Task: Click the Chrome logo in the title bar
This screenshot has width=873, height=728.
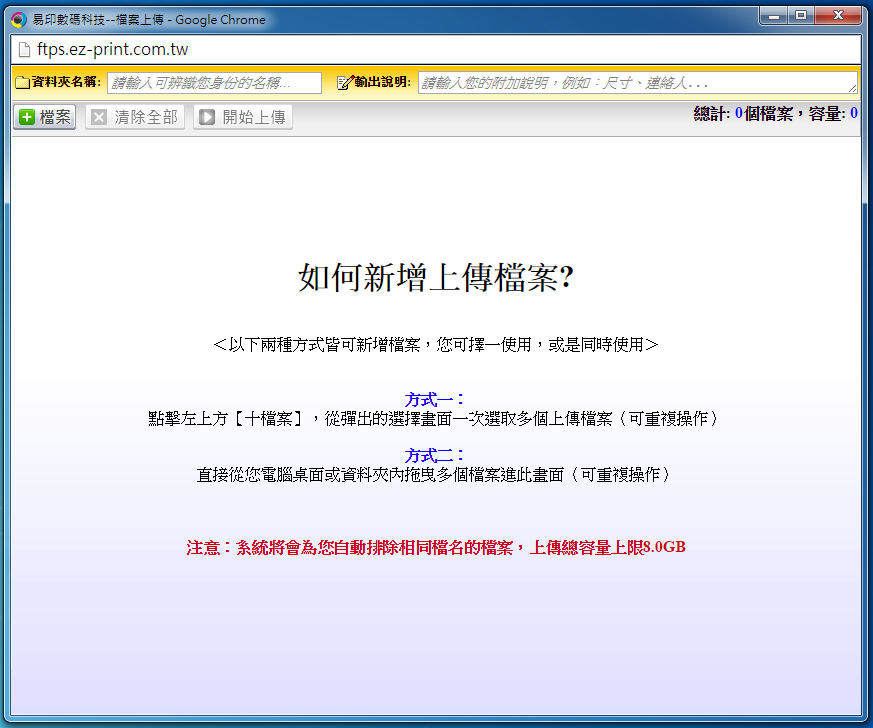Action: pyautogui.click(x=18, y=19)
